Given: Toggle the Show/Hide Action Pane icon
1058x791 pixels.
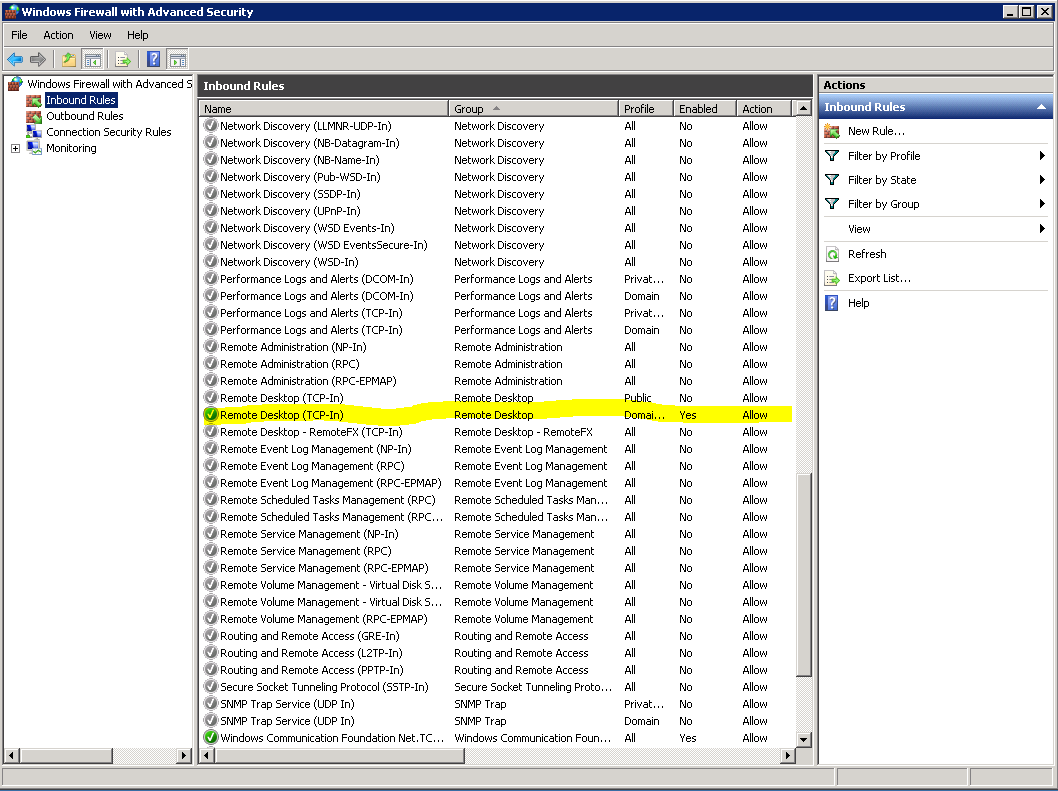Looking at the screenshot, I should tap(178, 60).
